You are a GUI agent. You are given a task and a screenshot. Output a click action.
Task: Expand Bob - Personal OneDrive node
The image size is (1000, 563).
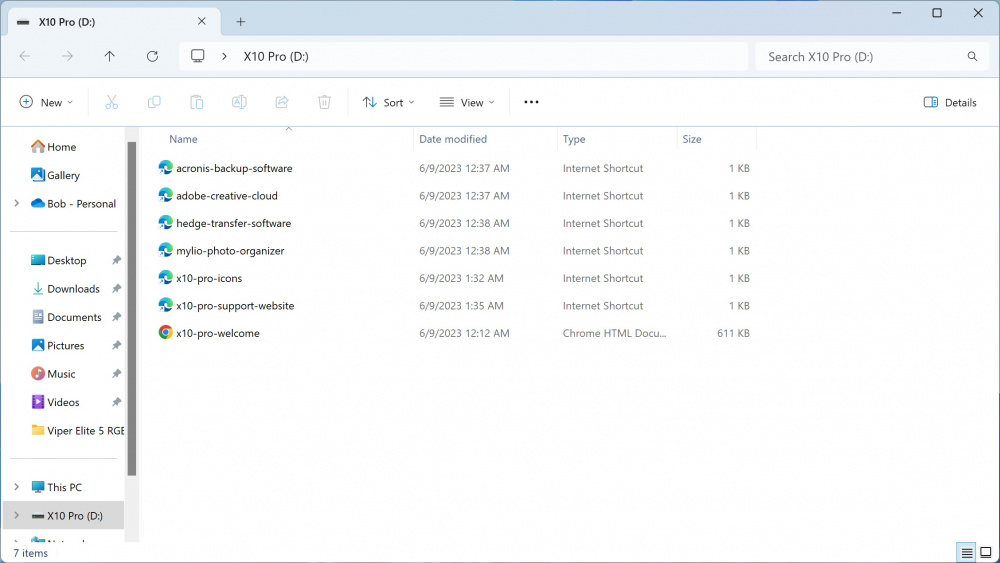(17, 203)
